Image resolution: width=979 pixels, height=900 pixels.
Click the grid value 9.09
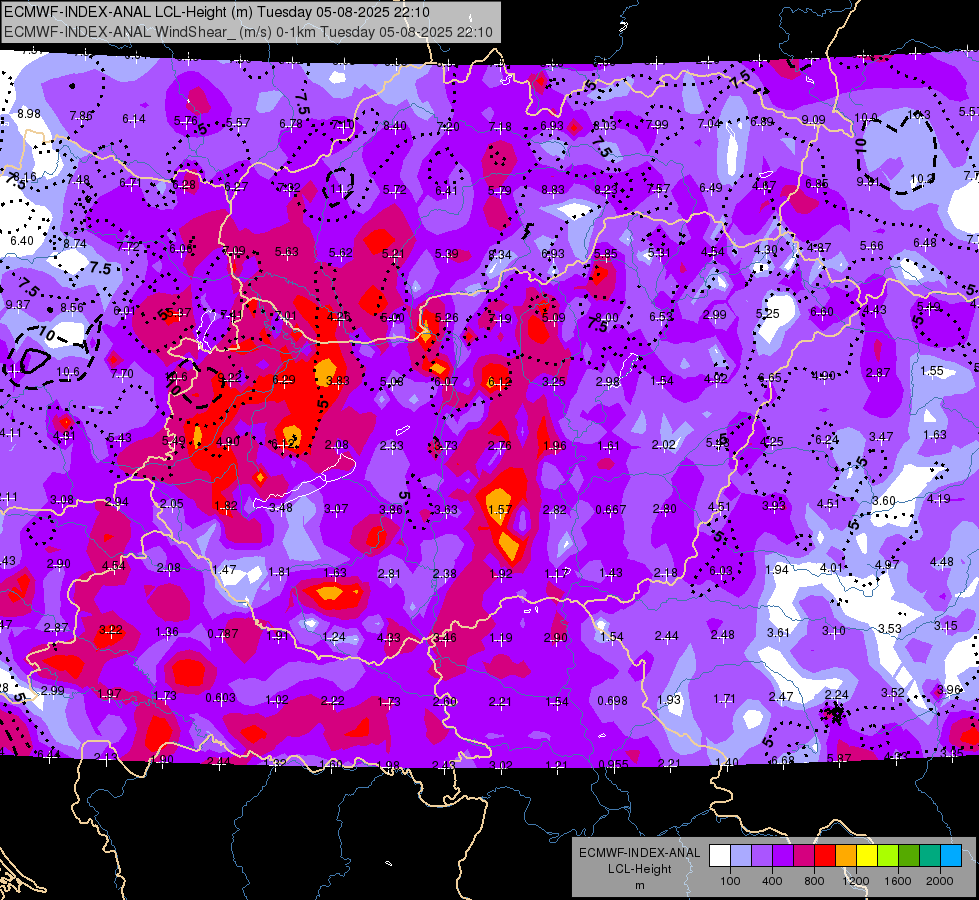813,119
